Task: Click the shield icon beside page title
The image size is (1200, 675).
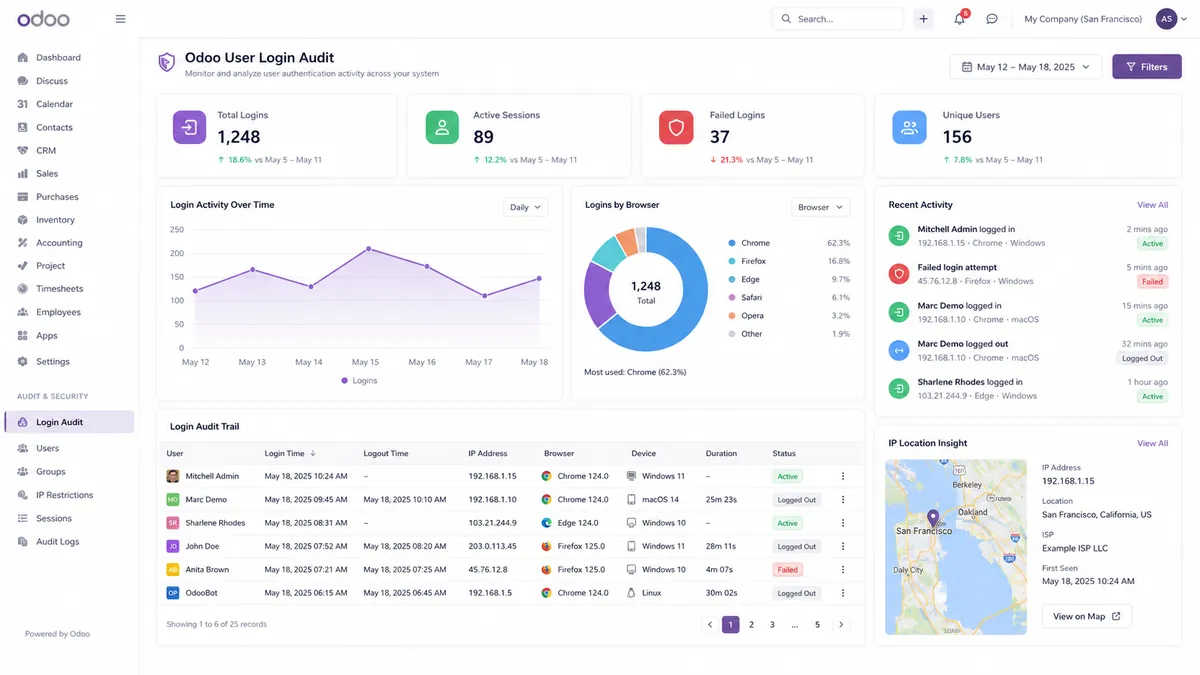Action: coord(167,63)
